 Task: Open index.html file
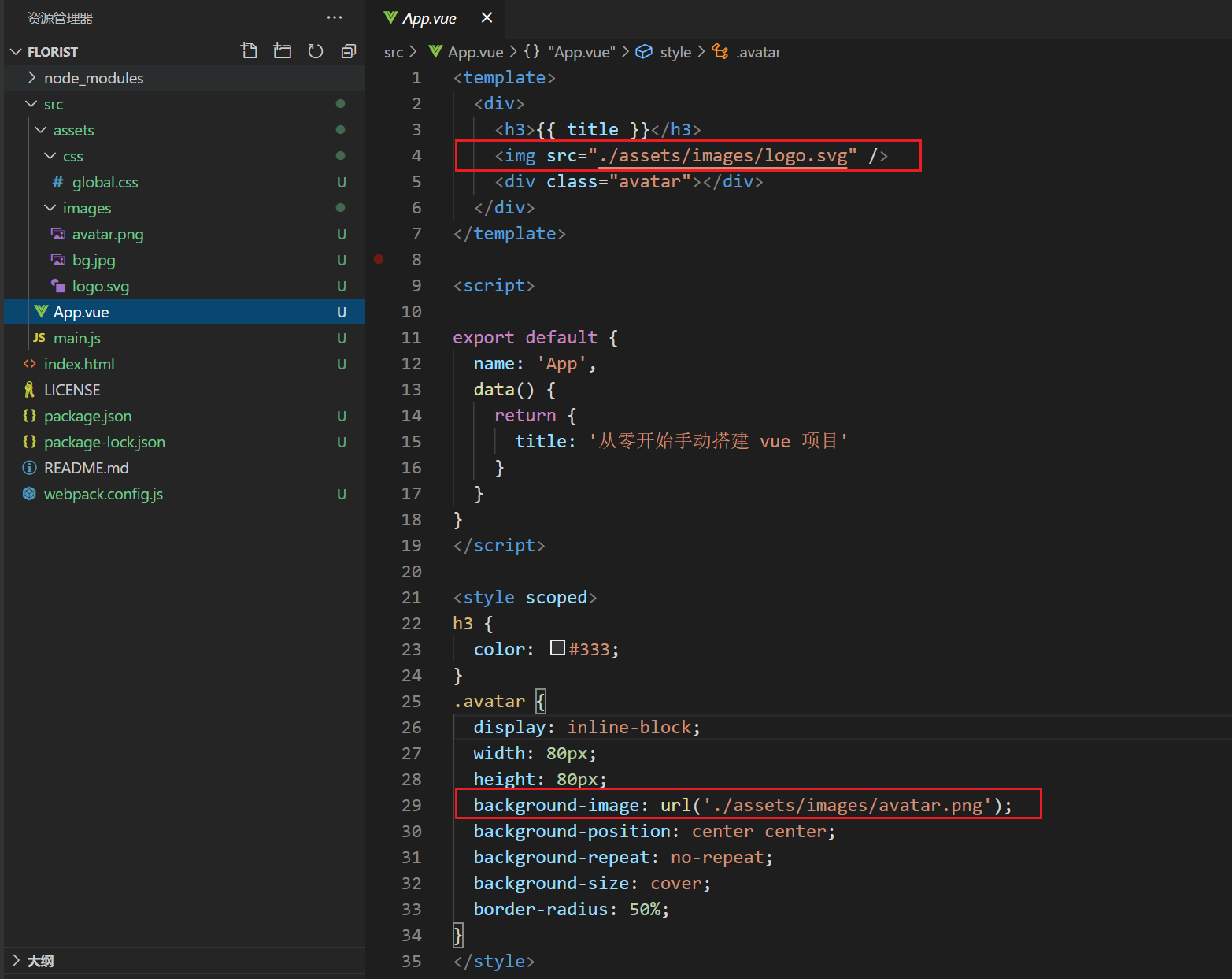(184, 364)
